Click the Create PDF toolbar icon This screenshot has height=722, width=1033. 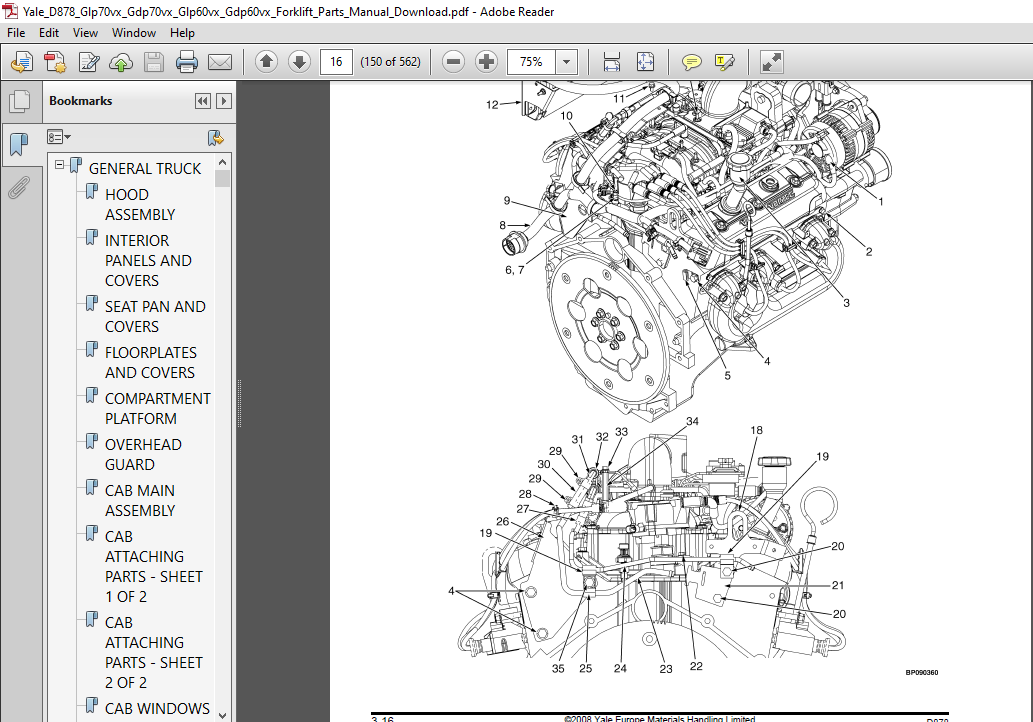pos(55,62)
